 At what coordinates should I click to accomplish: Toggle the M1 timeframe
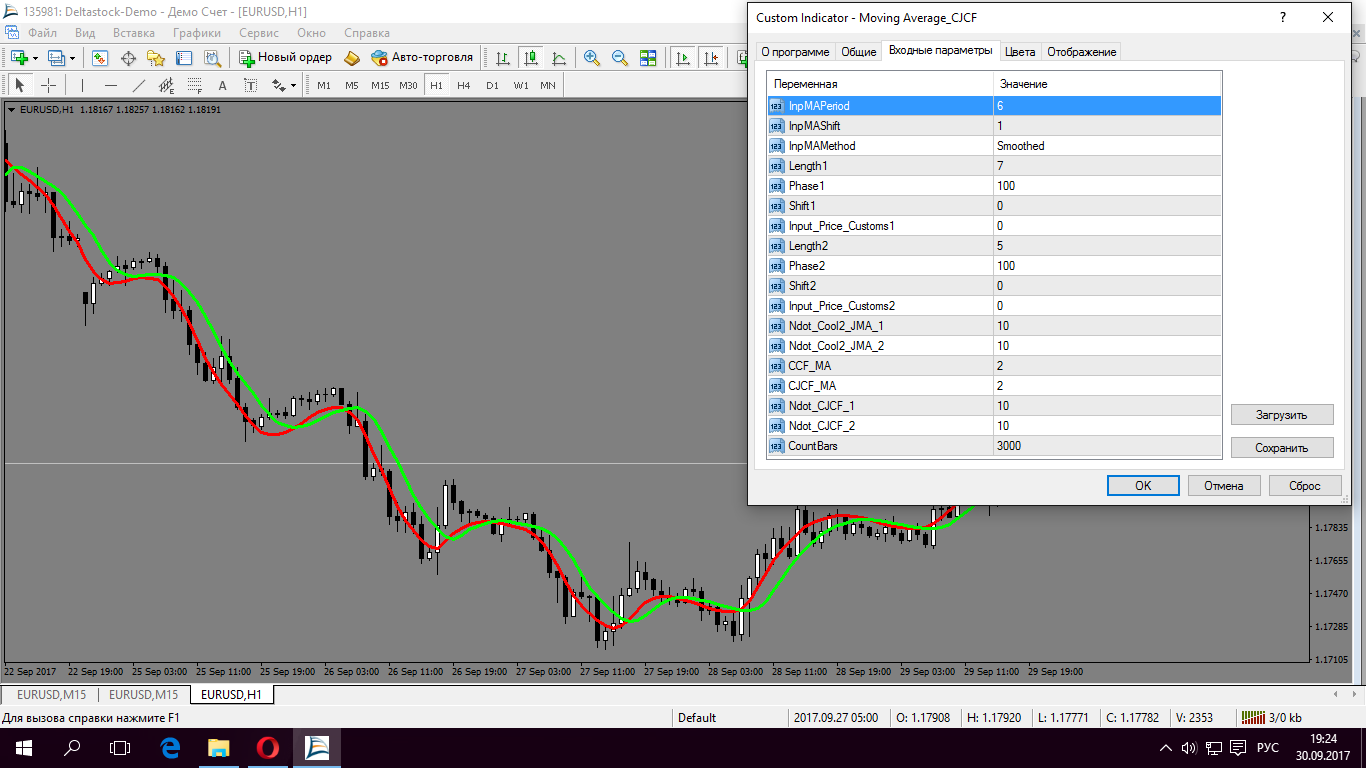[x=324, y=85]
